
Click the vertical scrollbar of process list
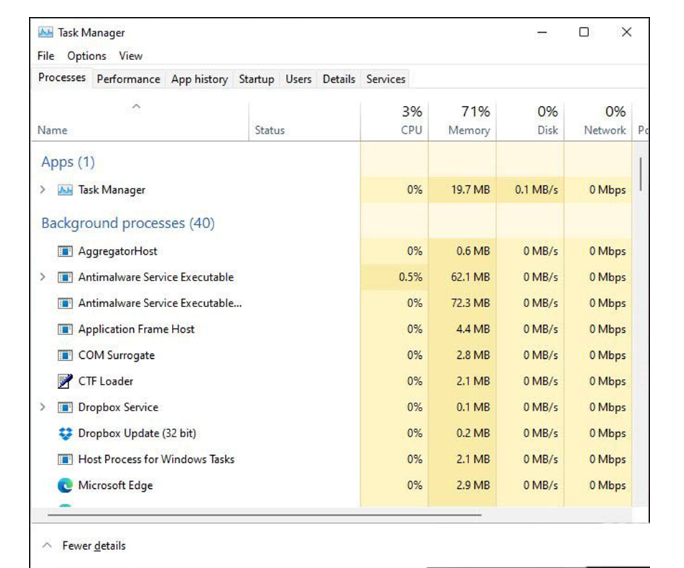coord(640,176)
